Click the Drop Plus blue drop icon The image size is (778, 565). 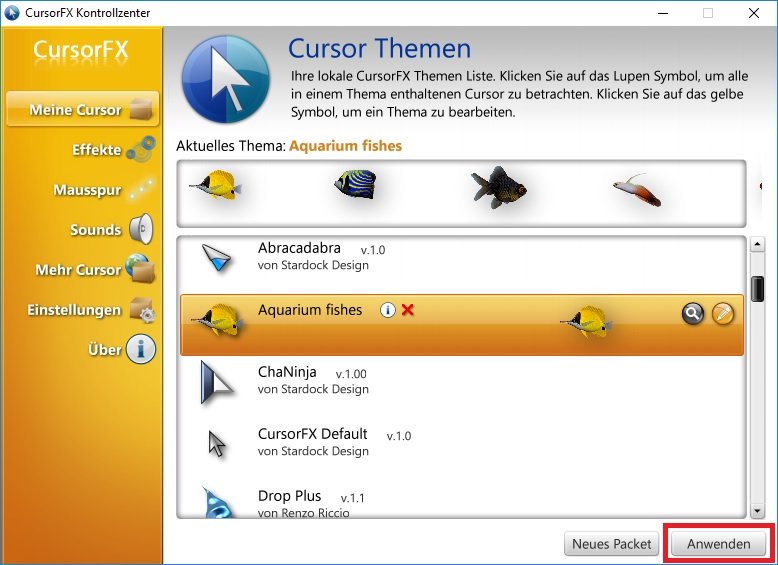point(217,502)
